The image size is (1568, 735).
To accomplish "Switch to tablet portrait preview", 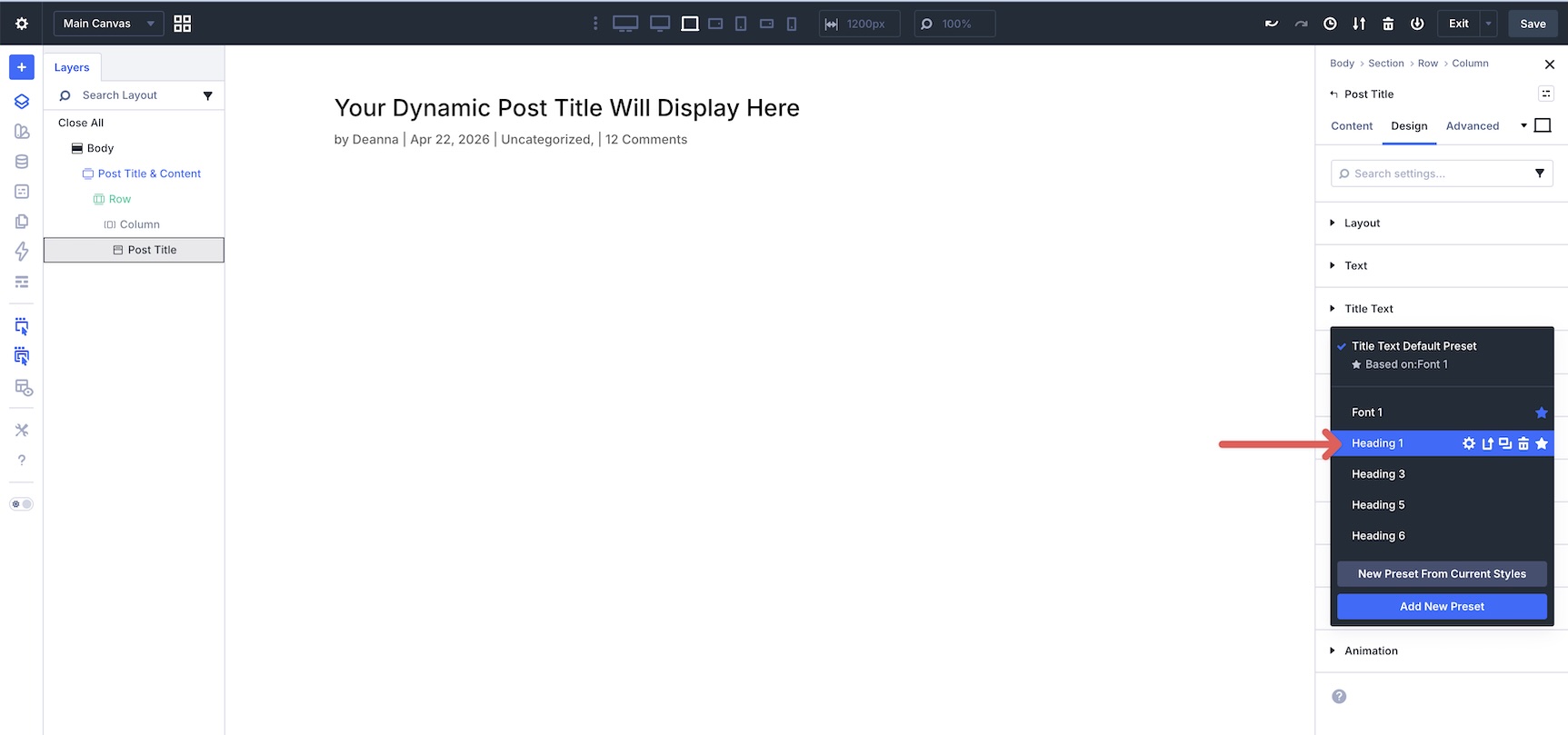I will point(741,24).
